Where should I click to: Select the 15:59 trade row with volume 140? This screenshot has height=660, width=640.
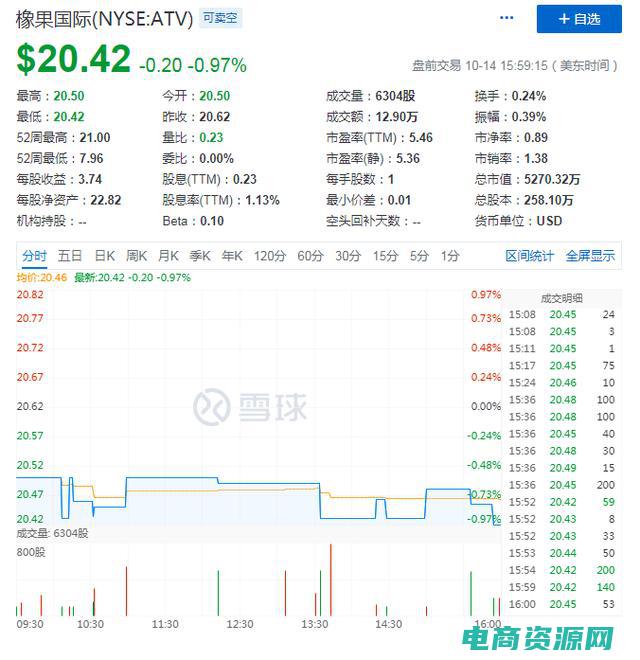[x=562, y=587]
